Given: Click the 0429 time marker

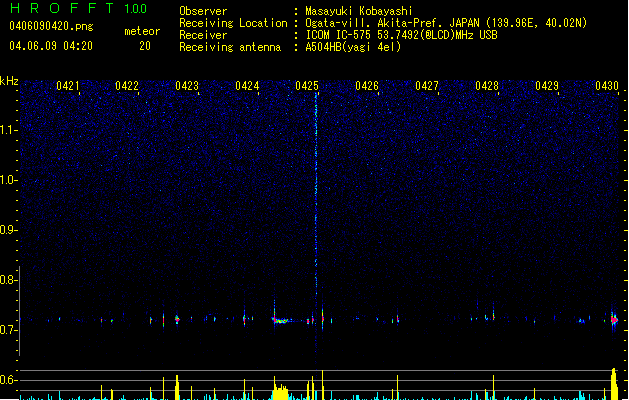Looking at the screenshot, I should 547,86.
